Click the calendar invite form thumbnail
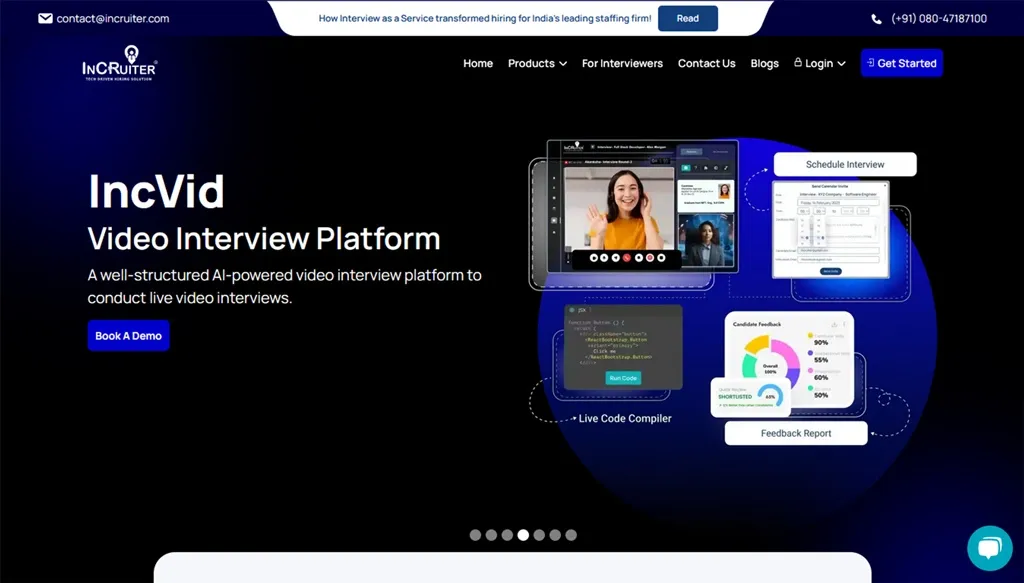This screenshot has height=583, width=1024. click(831, 229)
